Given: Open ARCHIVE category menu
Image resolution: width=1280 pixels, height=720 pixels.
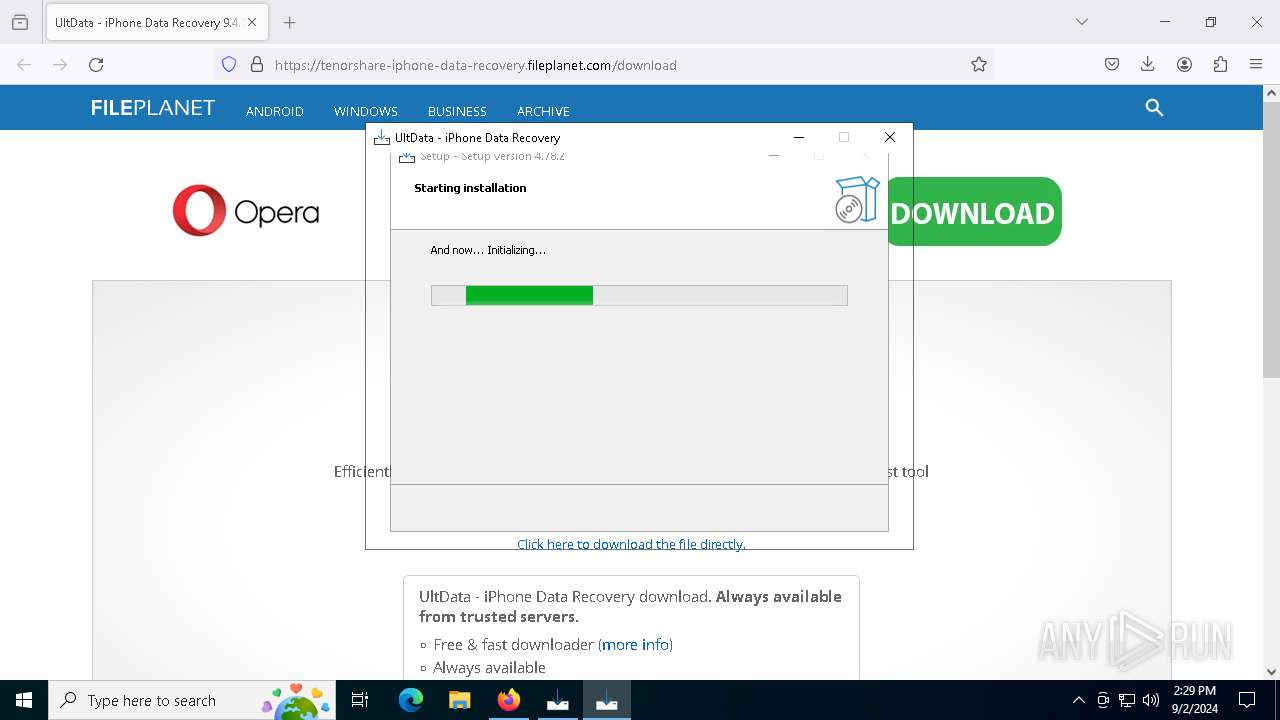Looking at the screenshot, I should pos(543,111).
